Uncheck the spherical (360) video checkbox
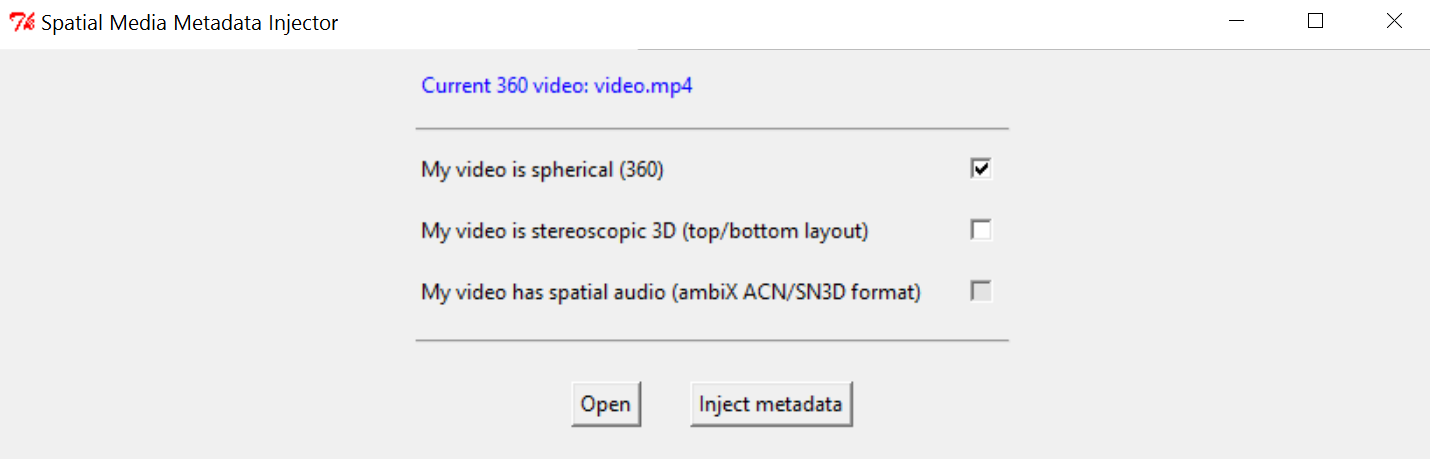 981,169
